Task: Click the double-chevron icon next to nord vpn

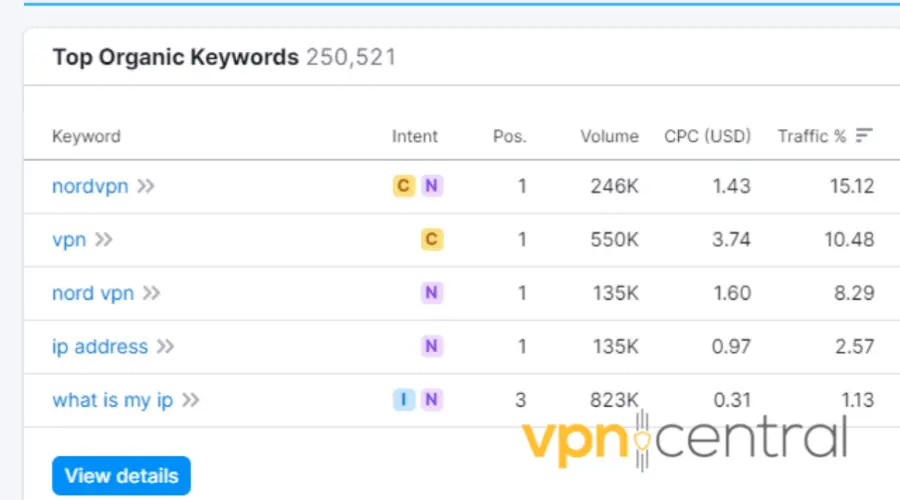Action: click(151, 293)
